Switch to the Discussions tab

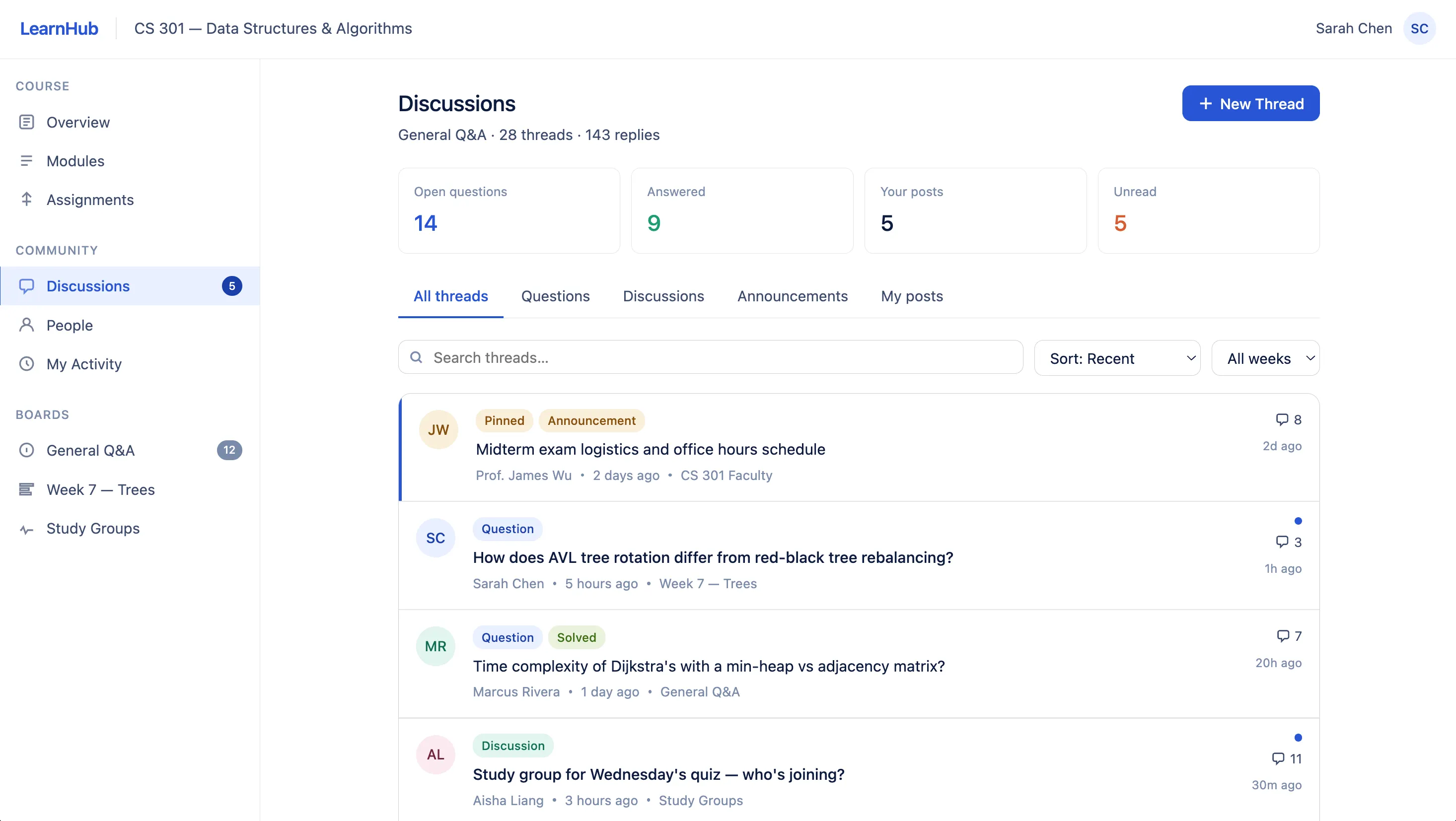[663, 296]
